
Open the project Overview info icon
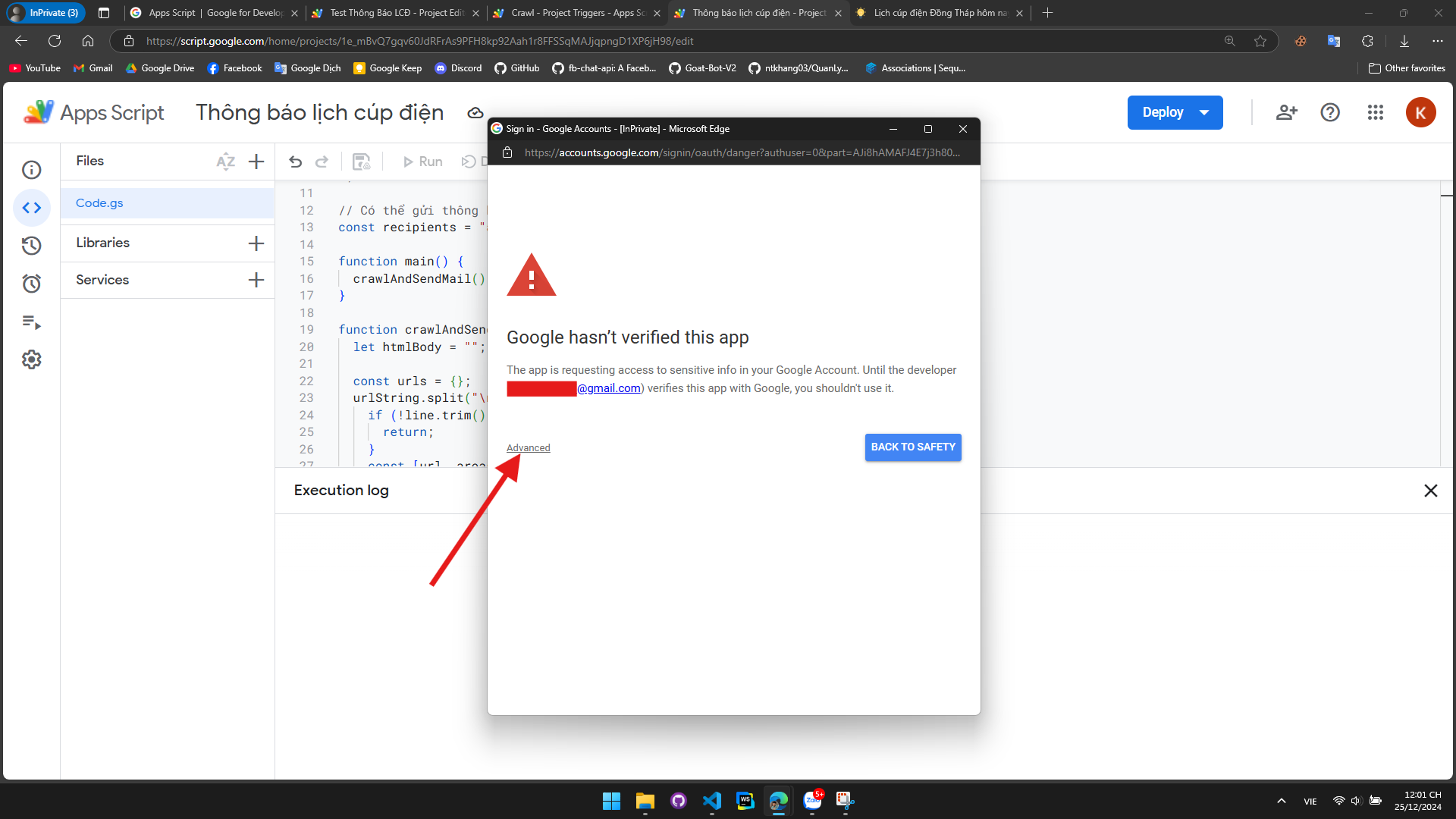pos(31,170)
